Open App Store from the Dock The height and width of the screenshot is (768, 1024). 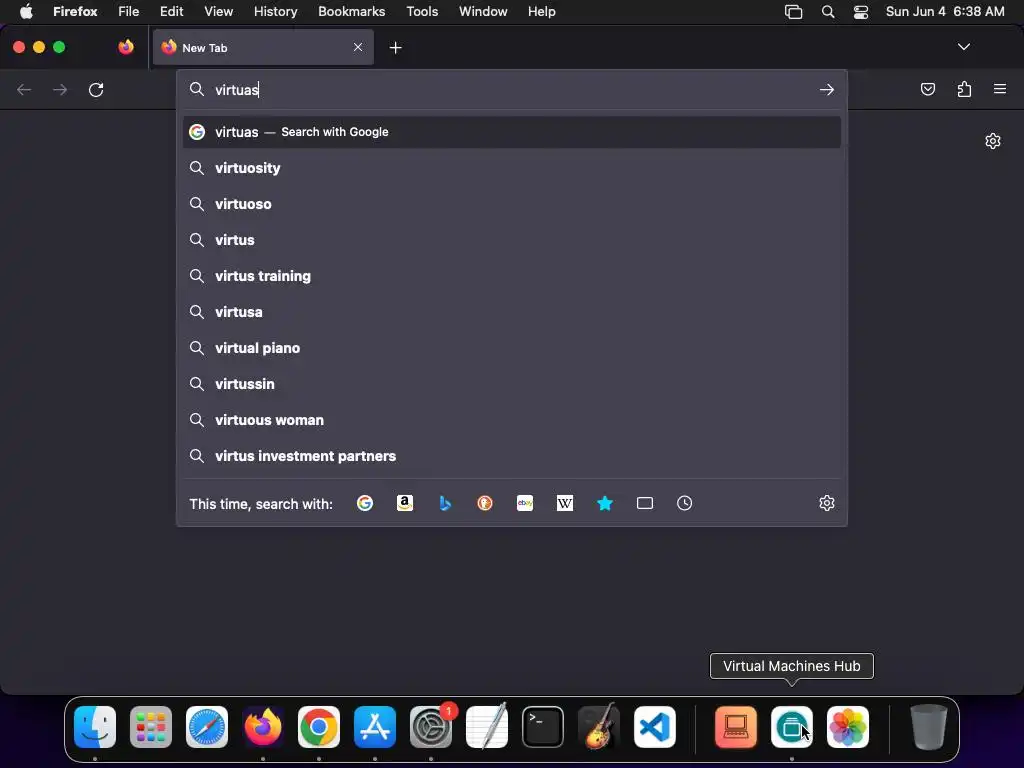(375, 726)
